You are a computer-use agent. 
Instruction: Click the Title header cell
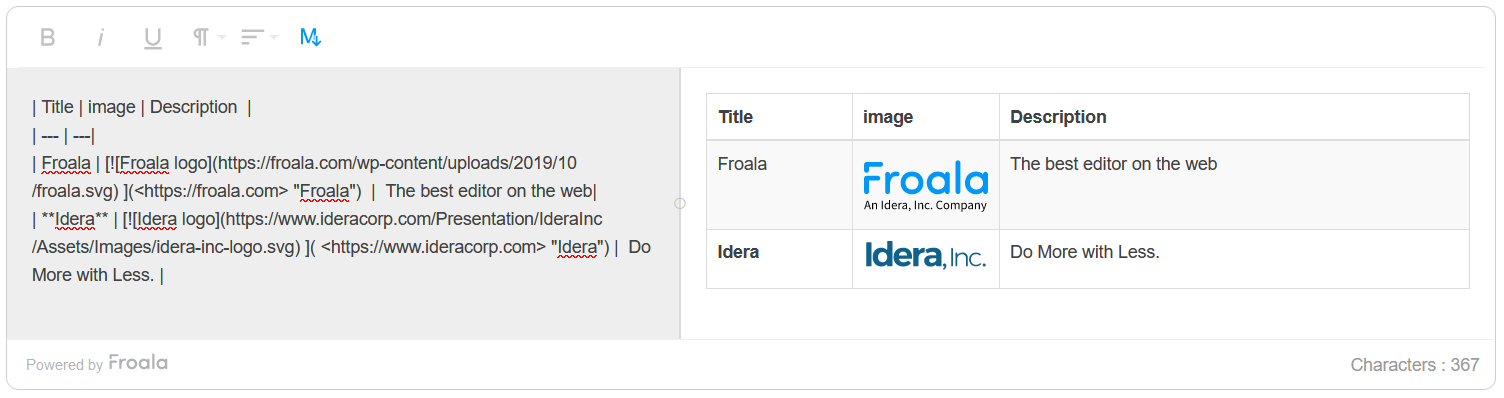click(x=779, y=117)
